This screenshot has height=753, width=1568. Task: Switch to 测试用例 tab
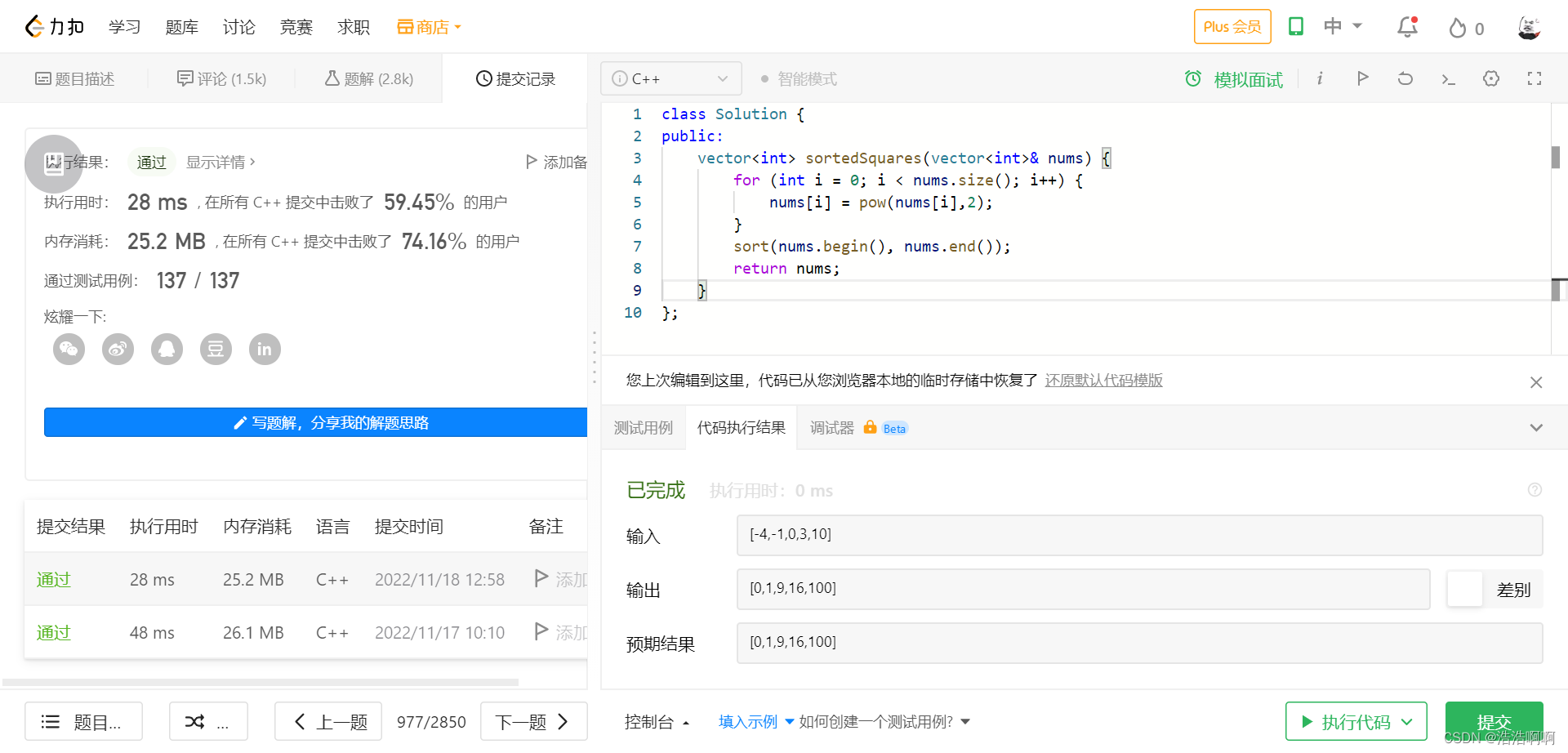(644, 428)
